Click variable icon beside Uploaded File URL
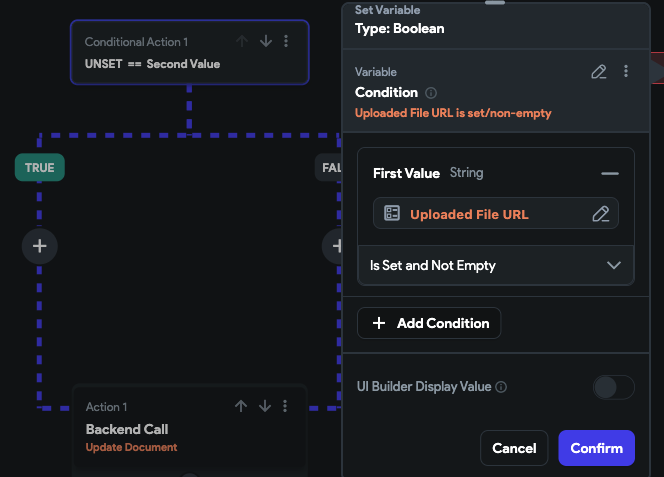Screen dimensions: 664x477 392,213
